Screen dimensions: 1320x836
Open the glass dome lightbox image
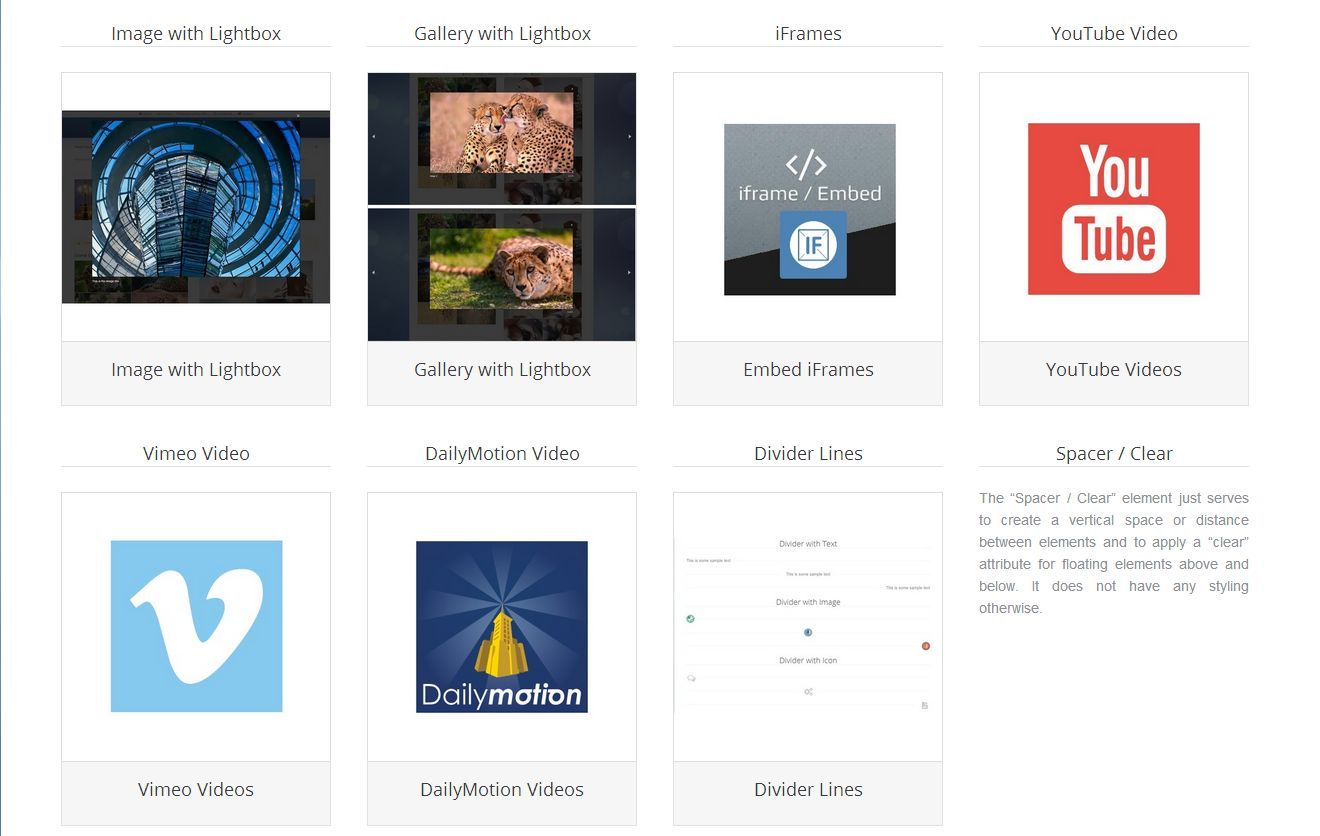[x=196, y=207]
